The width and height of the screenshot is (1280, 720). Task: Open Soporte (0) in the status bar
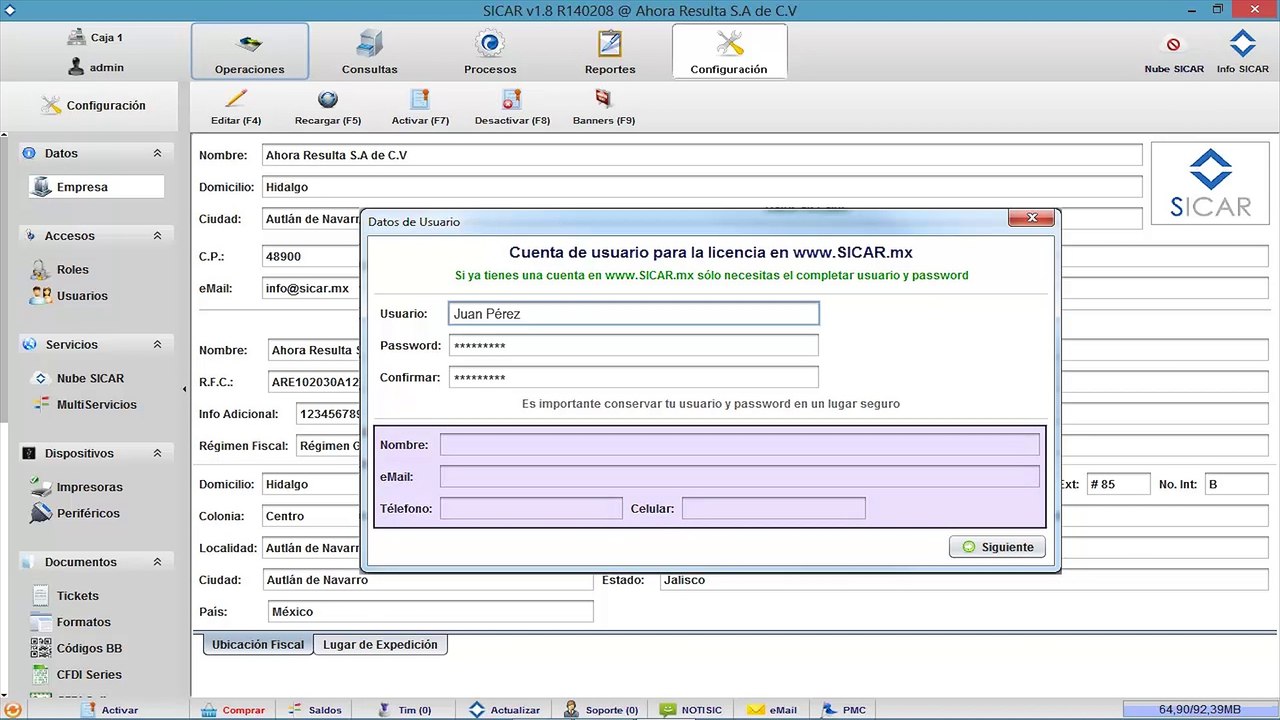600,710
